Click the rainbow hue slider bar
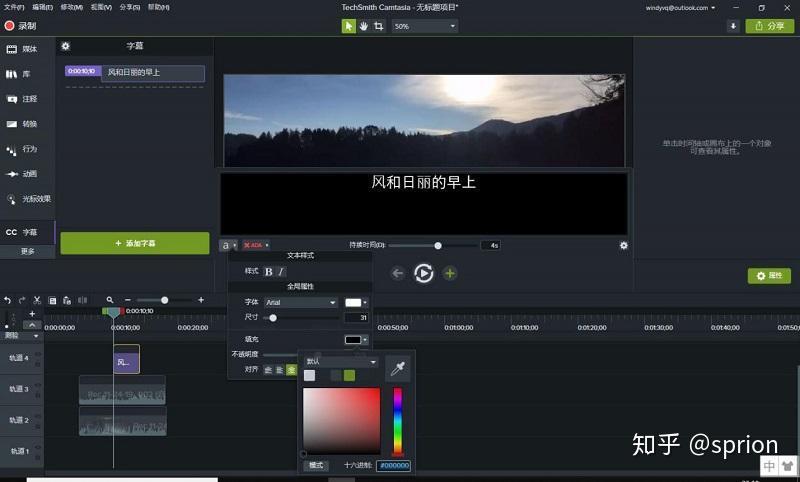 [x=397, y=421]
